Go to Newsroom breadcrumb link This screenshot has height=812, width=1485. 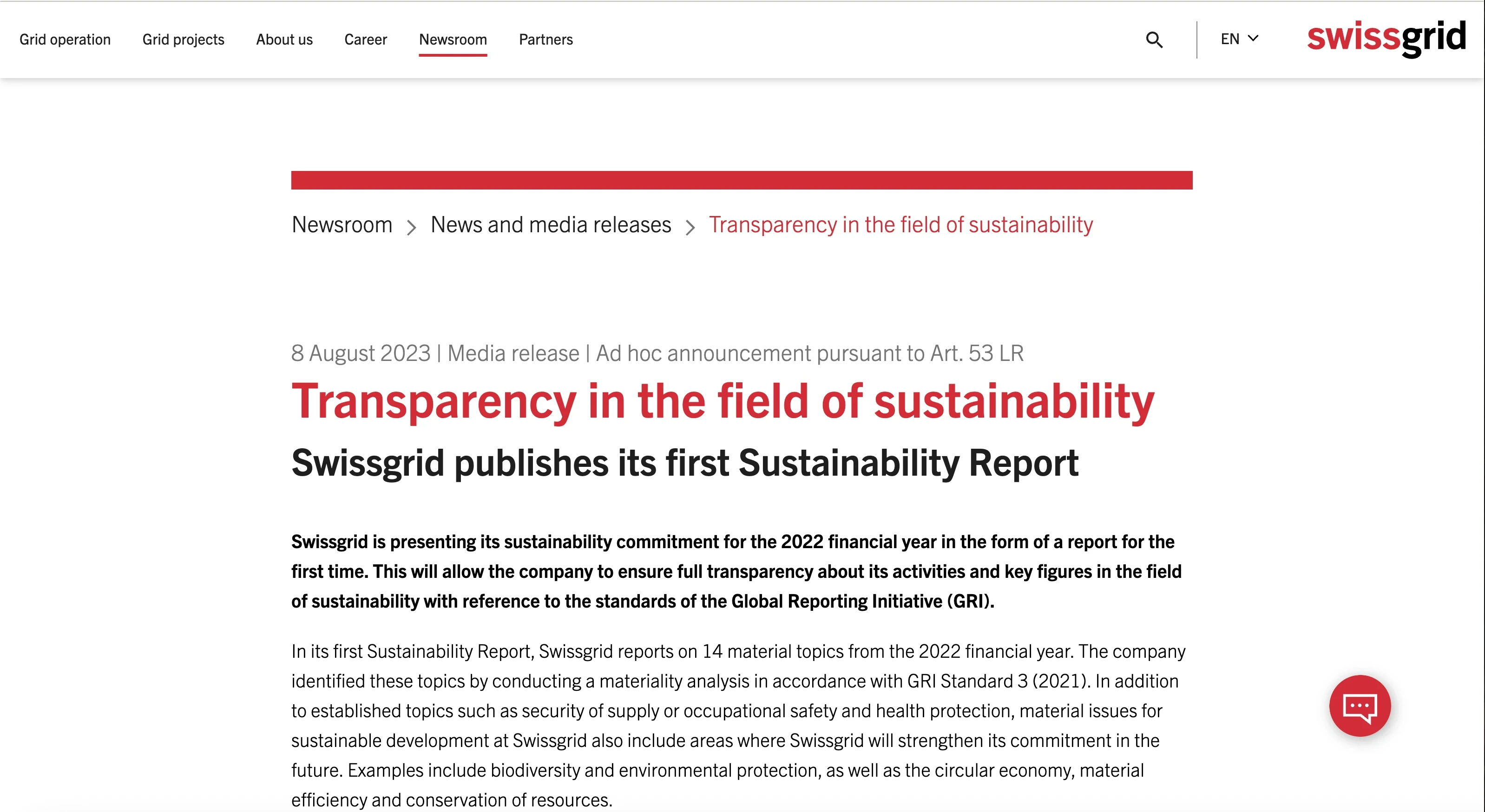[342, 225]
